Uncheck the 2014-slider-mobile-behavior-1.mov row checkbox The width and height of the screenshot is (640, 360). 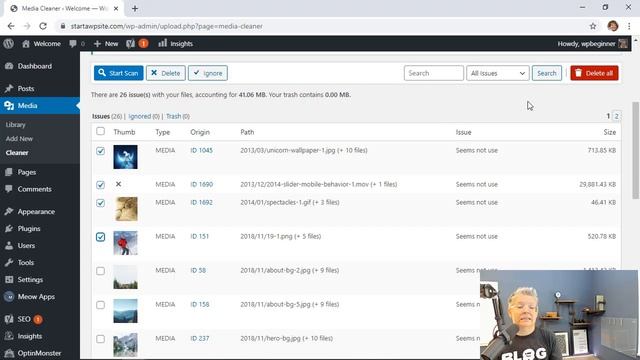[x=100, y=185]
